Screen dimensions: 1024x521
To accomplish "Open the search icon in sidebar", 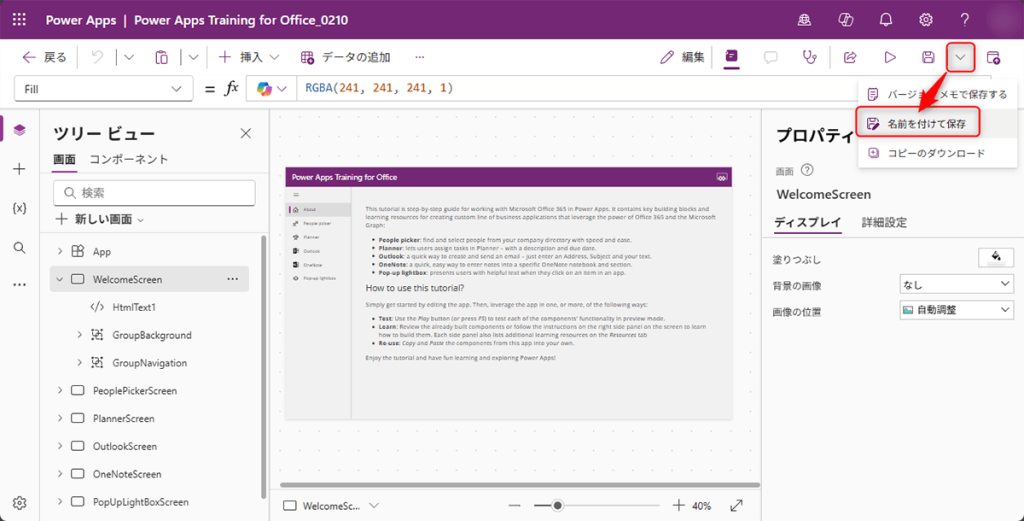I will pos(20,247).
